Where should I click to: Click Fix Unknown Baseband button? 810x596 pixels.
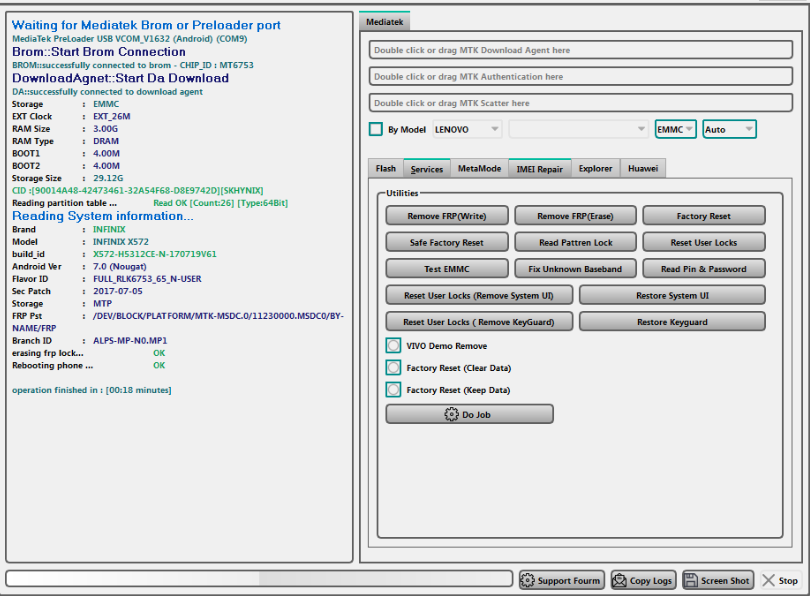[x=575, y=269]
